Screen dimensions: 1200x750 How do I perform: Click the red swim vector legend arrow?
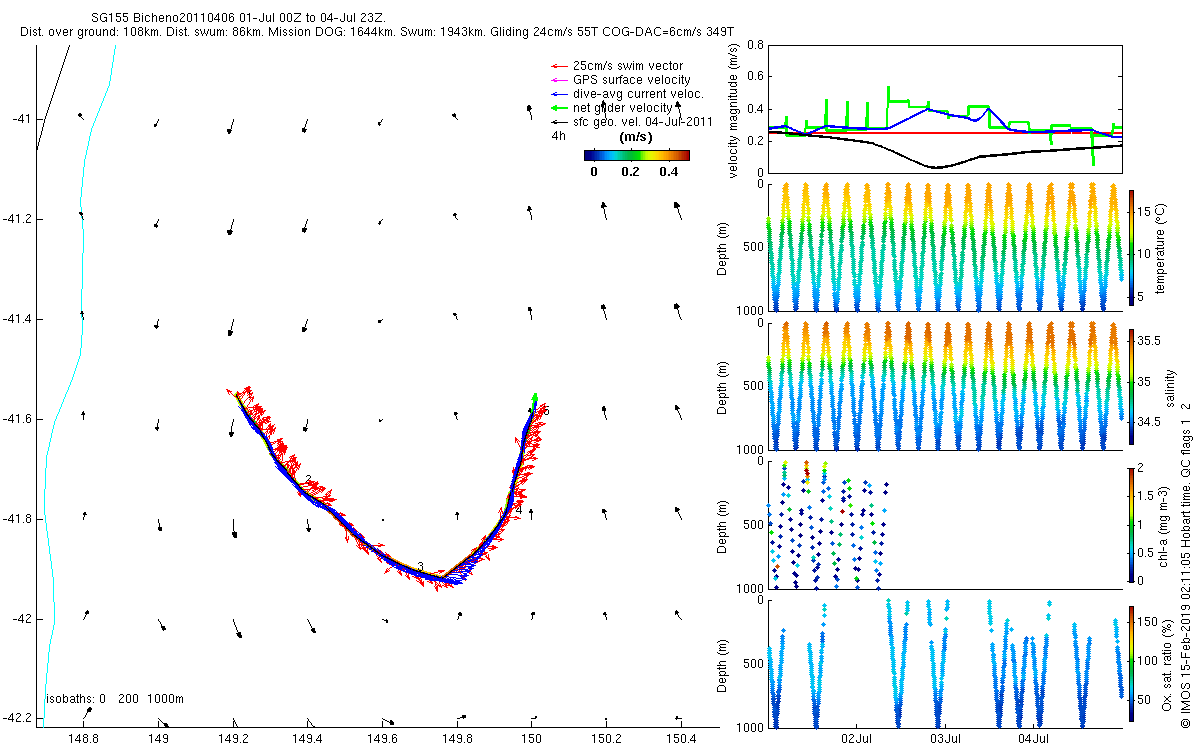coord(558,66)
